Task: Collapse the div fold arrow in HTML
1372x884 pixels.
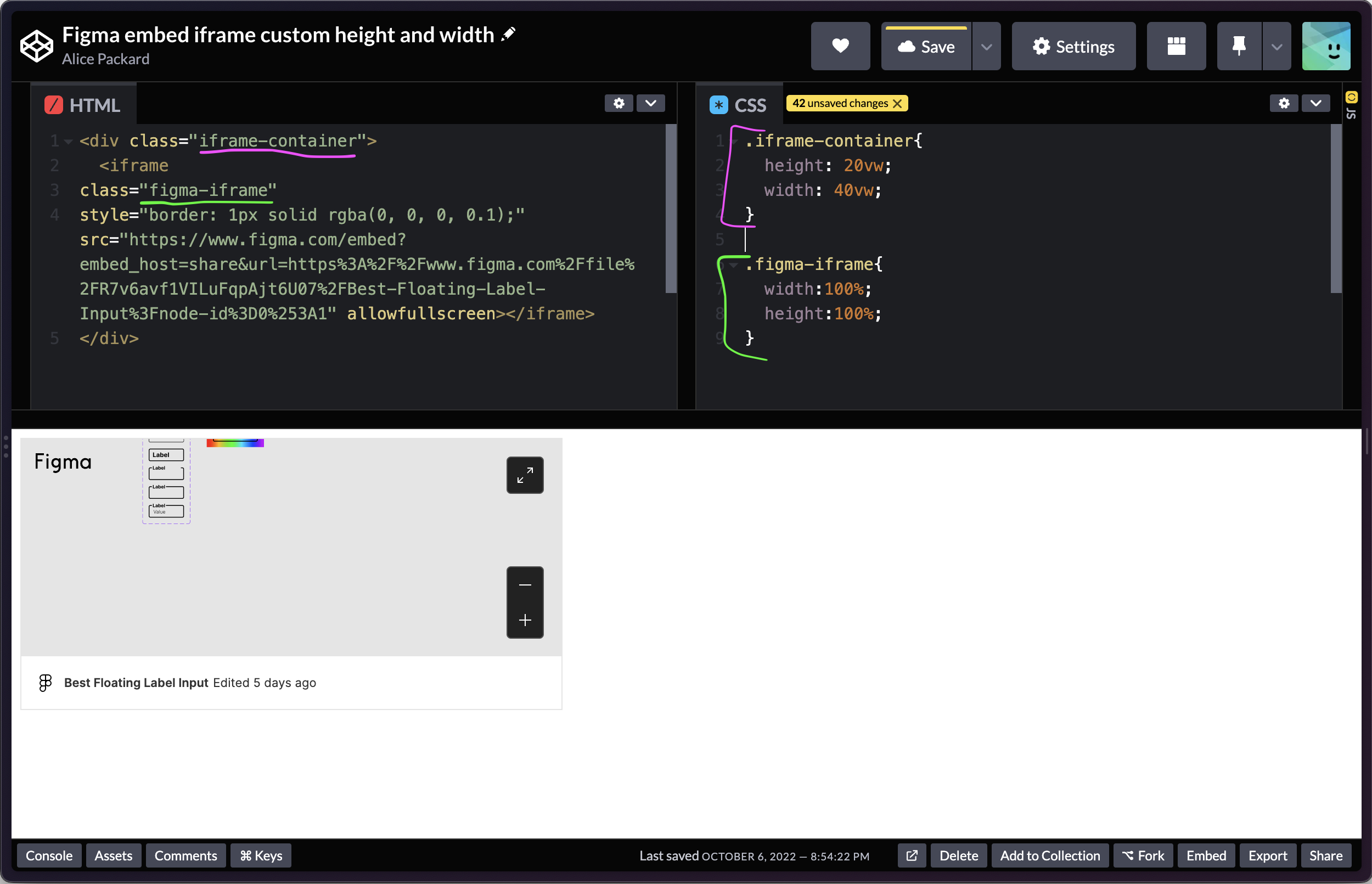Action: point(68,141)
